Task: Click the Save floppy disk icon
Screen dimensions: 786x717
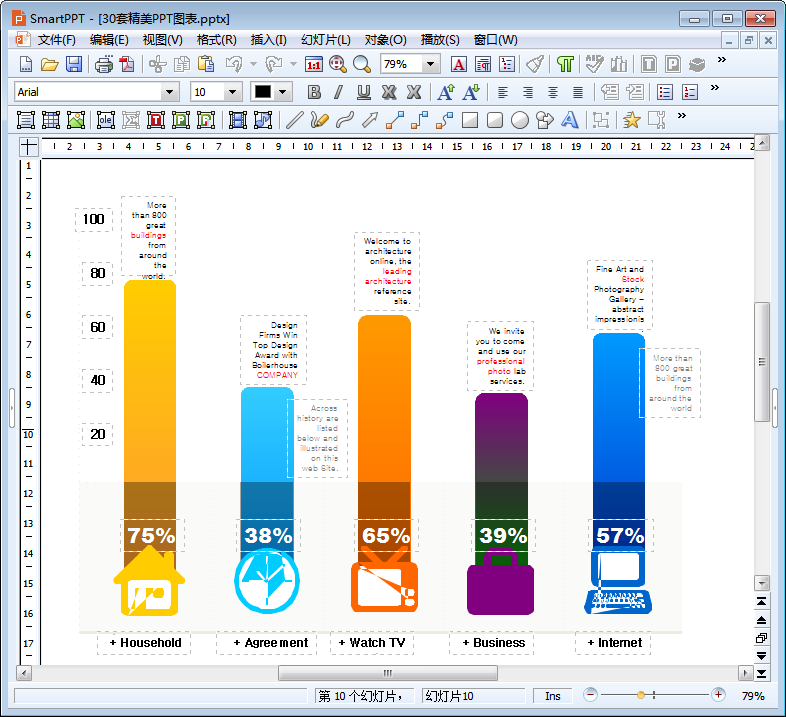Action: click(74, 64)
